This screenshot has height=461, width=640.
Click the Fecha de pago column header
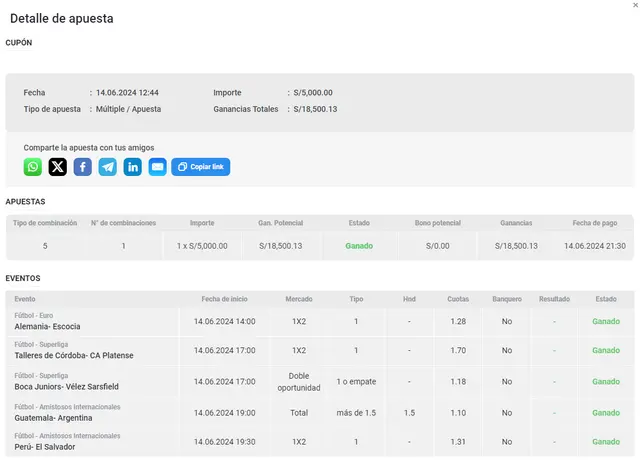[x=595, y=223]
